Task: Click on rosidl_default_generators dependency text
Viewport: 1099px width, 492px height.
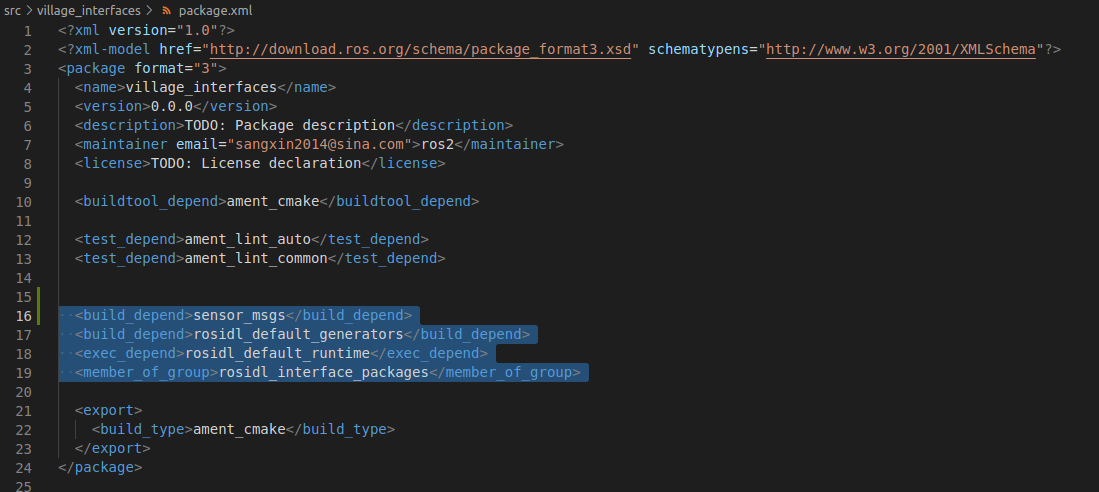Action: [298, 334]
